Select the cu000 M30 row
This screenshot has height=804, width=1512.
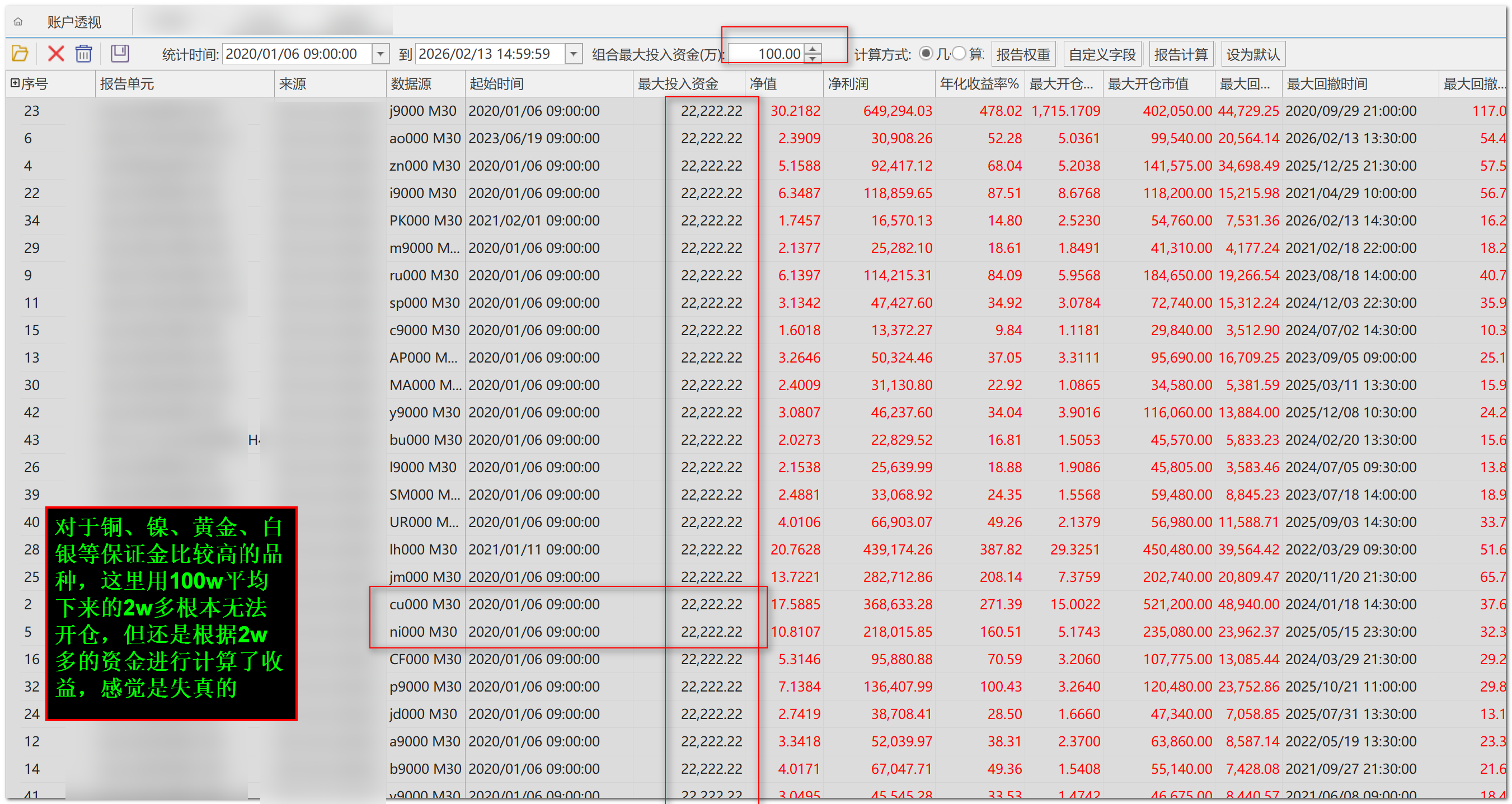pyautogui.click(x=424, y=604)
